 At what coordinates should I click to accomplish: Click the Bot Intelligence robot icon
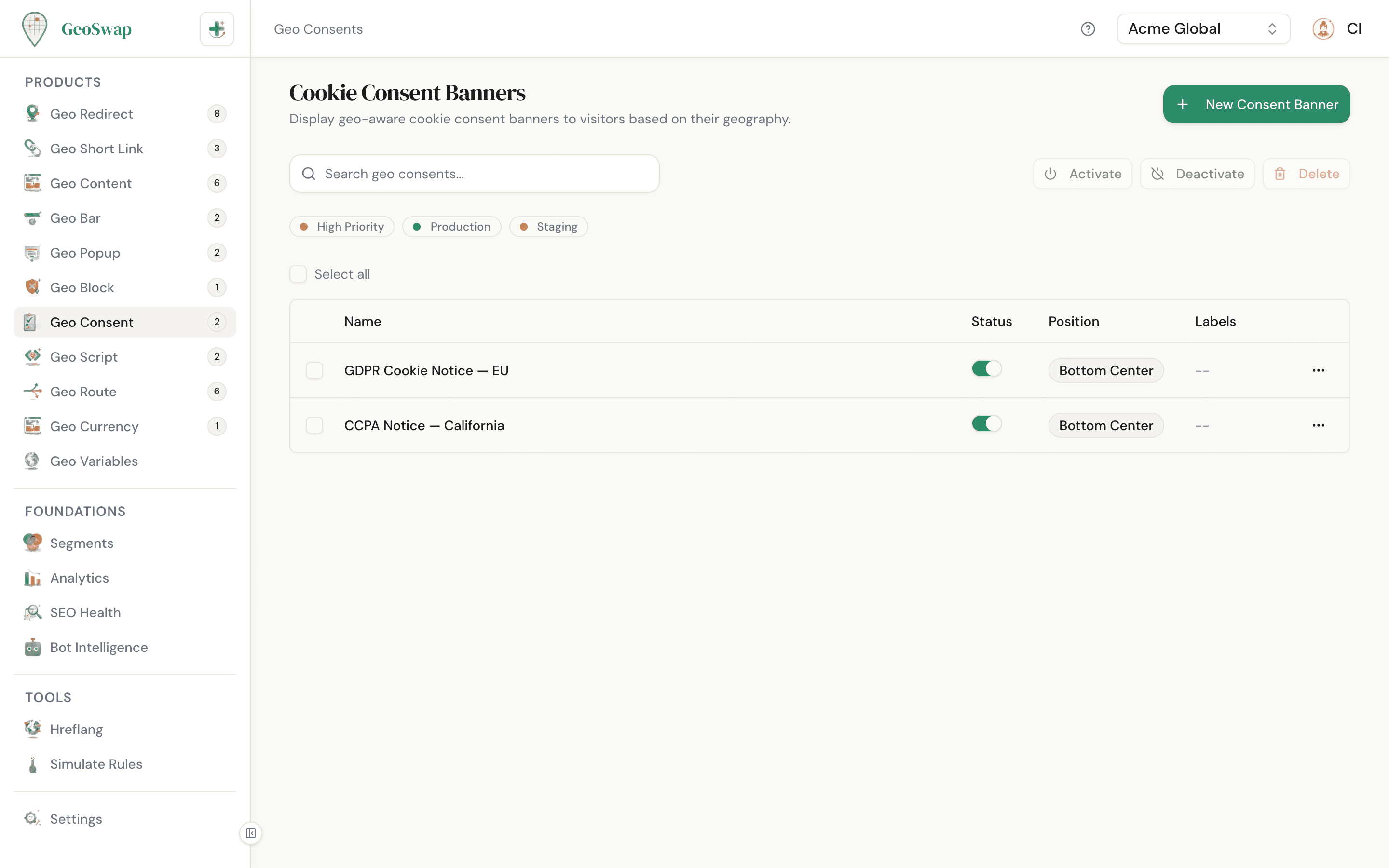pos(33,647)
